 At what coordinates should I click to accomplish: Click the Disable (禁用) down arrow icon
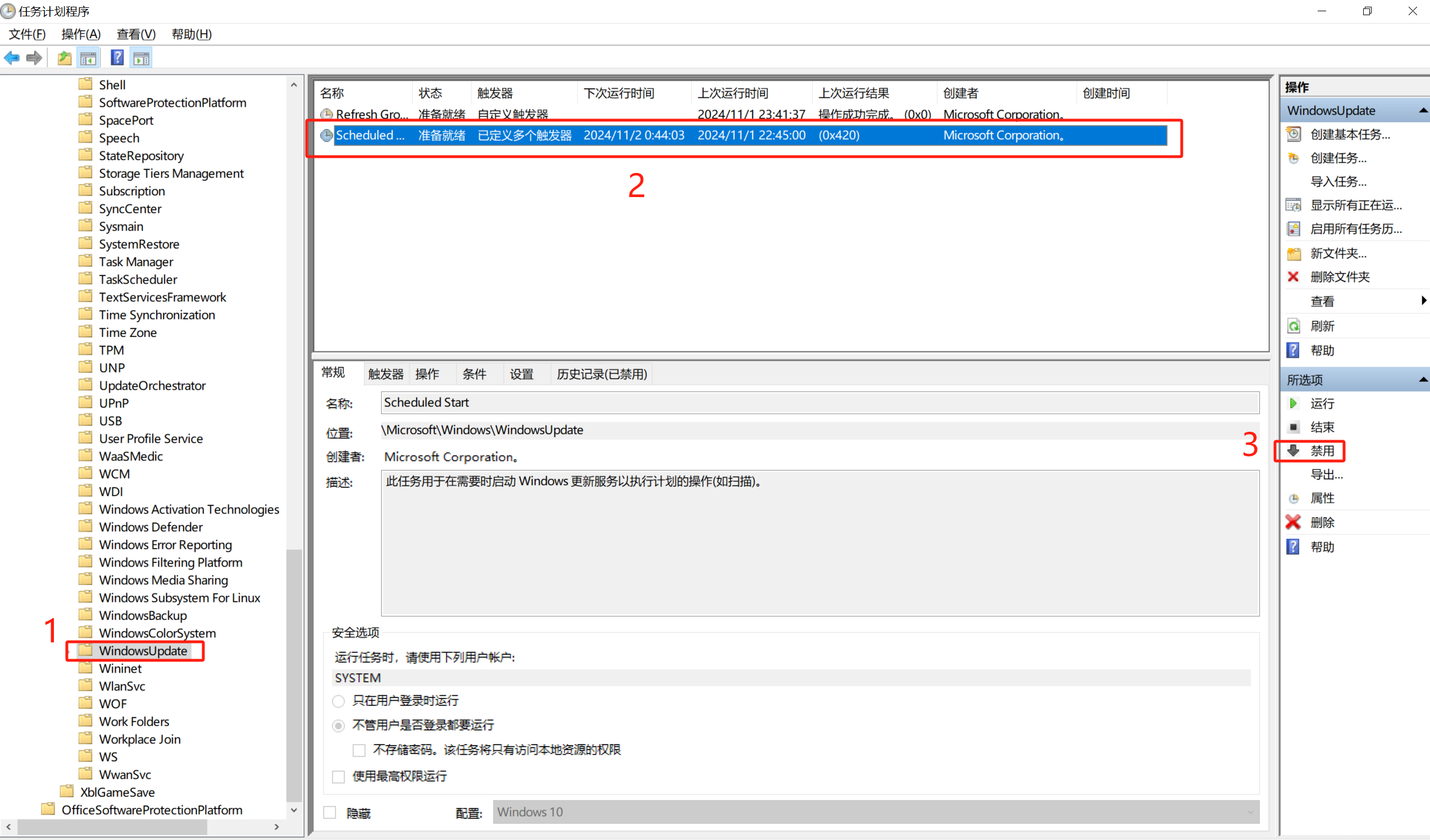(1294, 451)
